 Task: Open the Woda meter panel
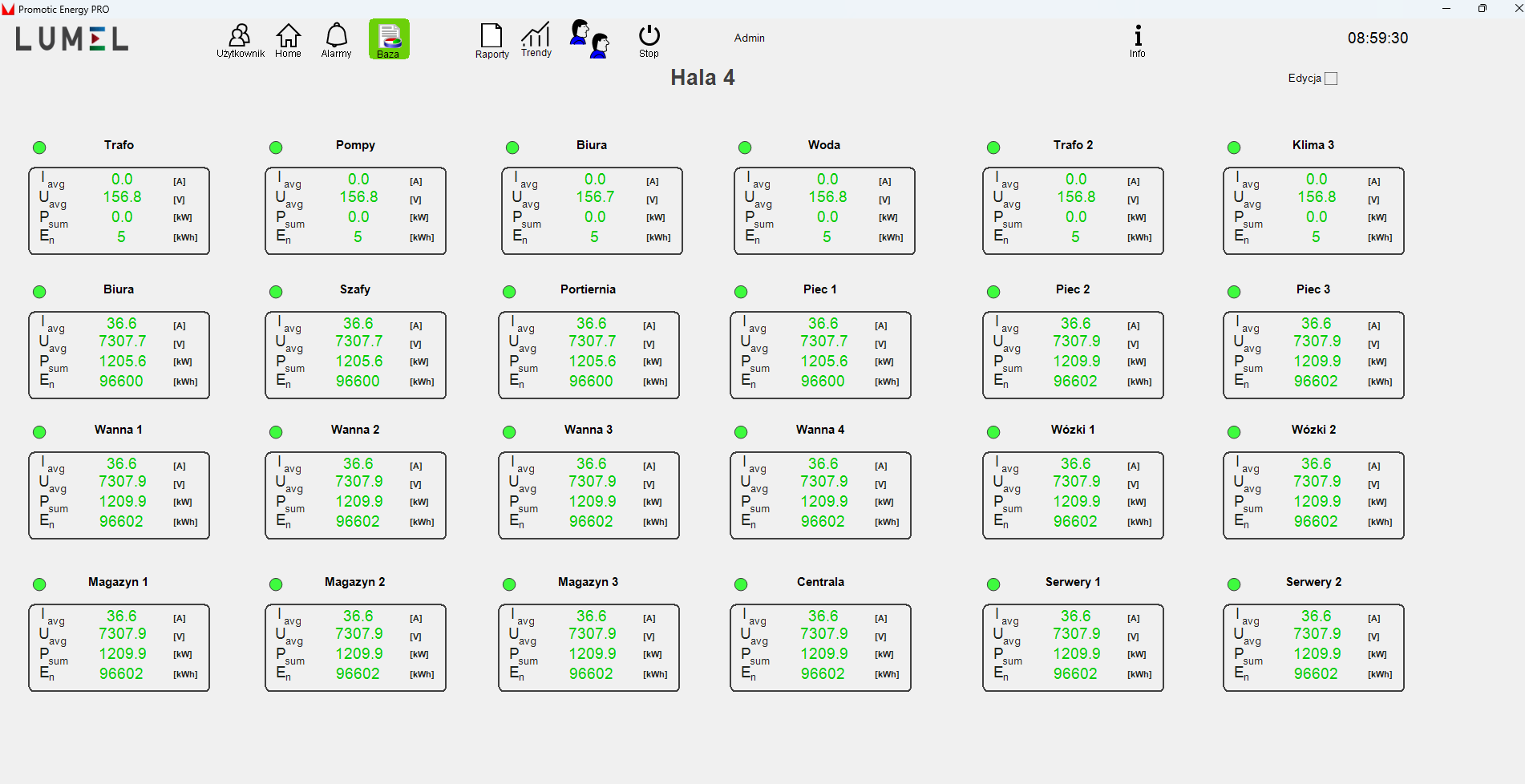tap(825, 211)
